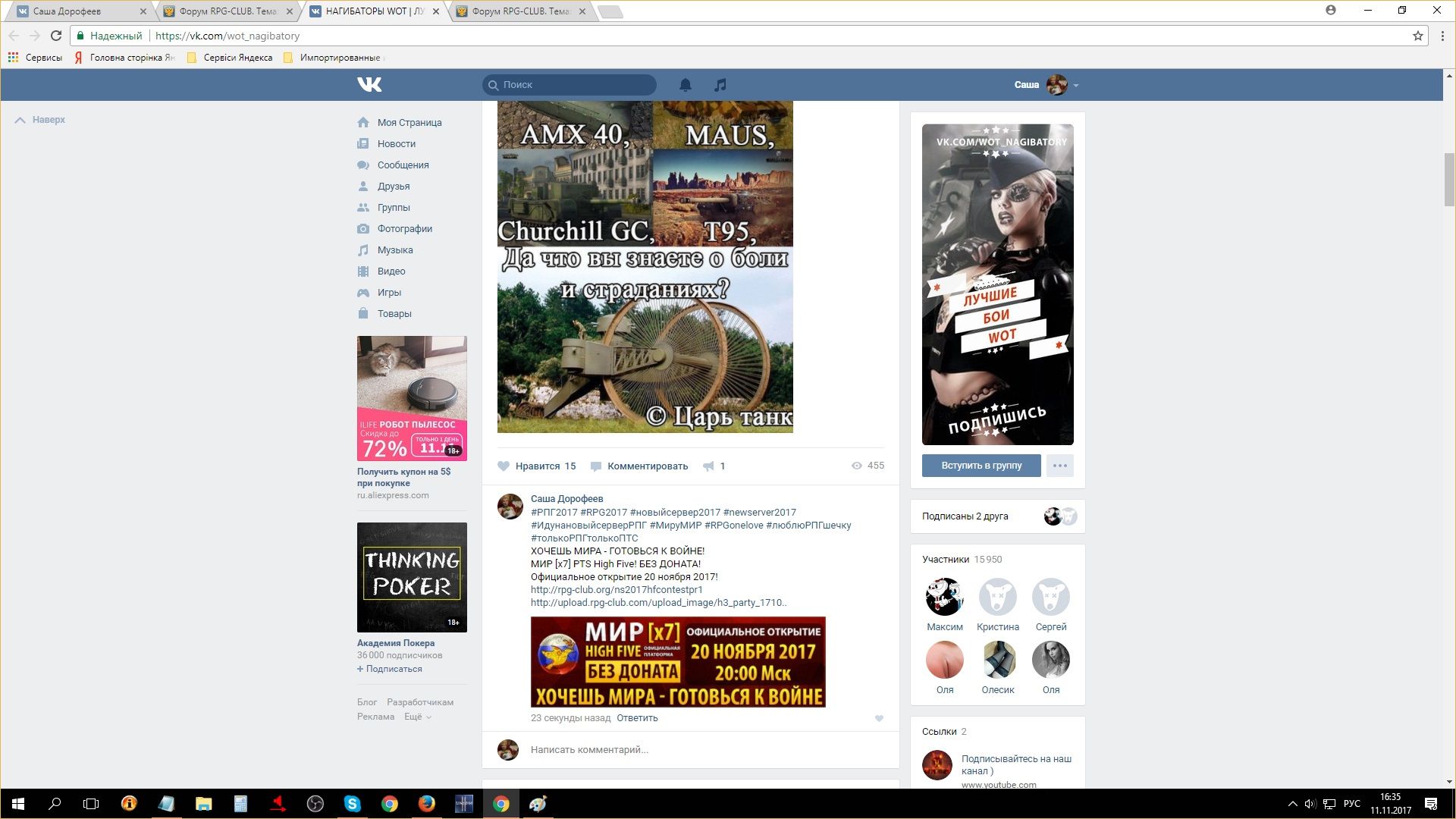Bookmark this page with star icon
The height and width of the screenshot is (819, 1456).
pyautogui.click(x=1417, y=36)
